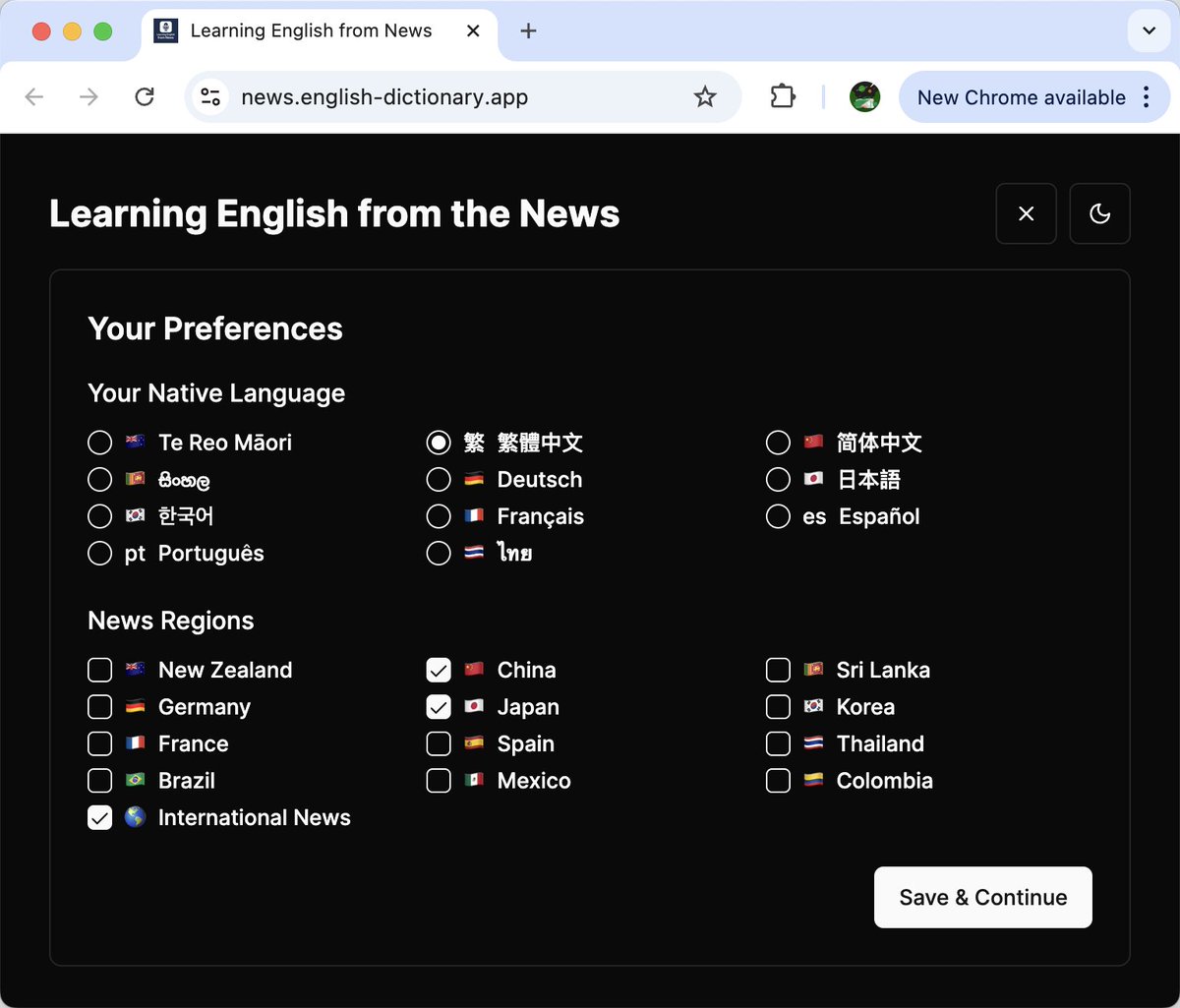Enable the Thailand news region
This screenshot has width=1180, height=1008.
[x=778, y=743]
